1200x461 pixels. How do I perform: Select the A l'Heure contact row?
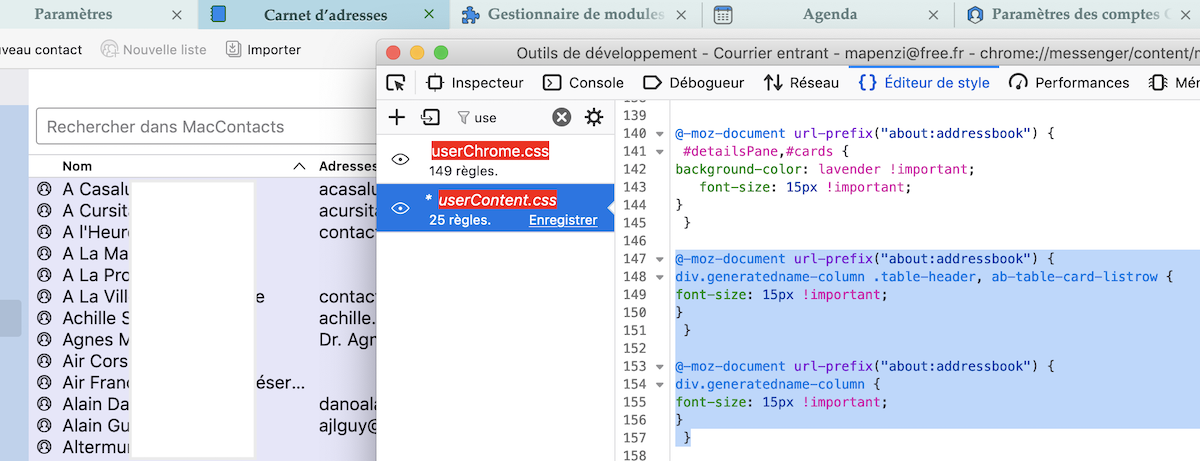click(x=203, y=232)
